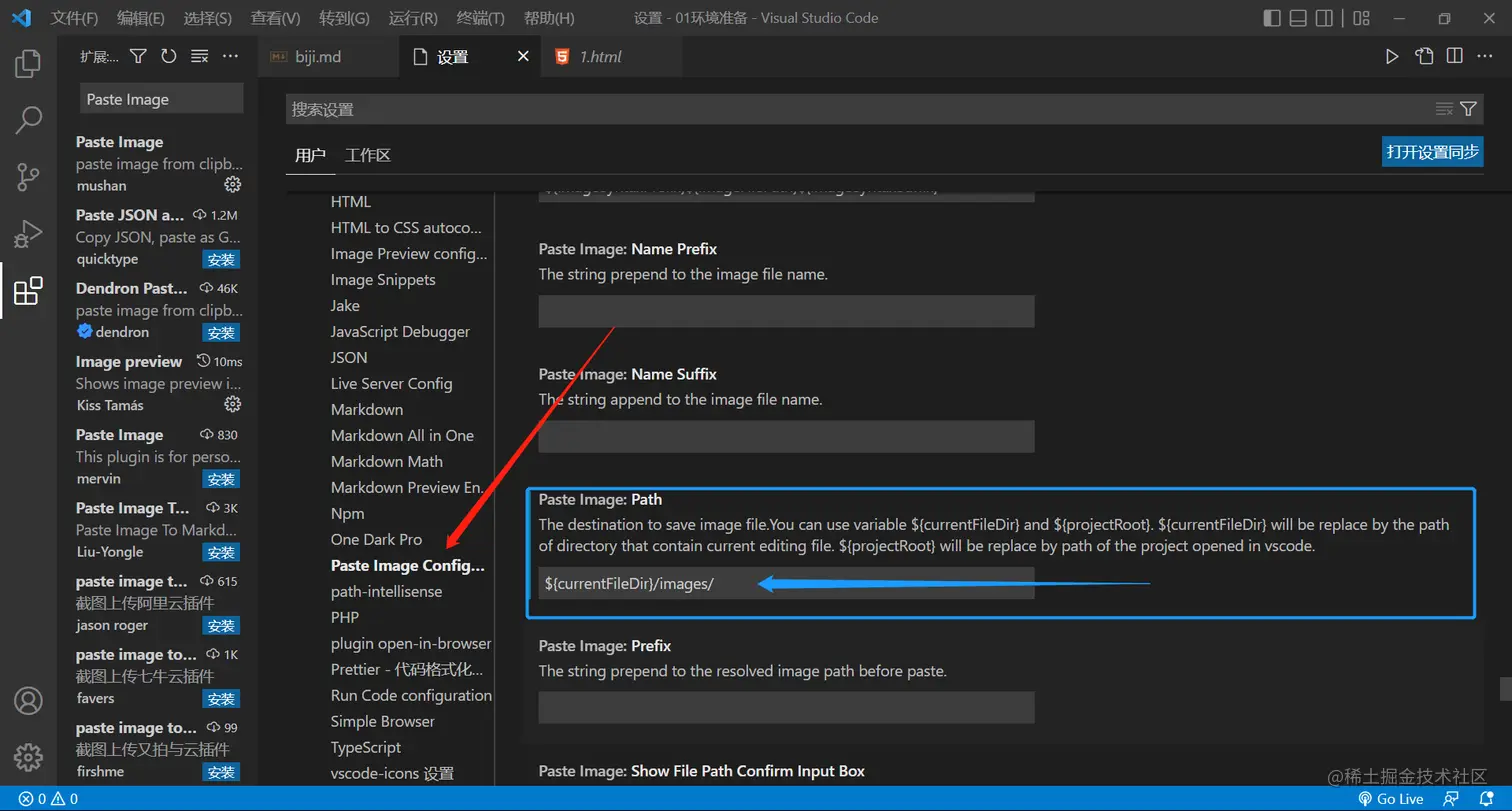Open the gear for Image preview extension
Viewport: 1512px width, 811px height.
click(233, 404)
